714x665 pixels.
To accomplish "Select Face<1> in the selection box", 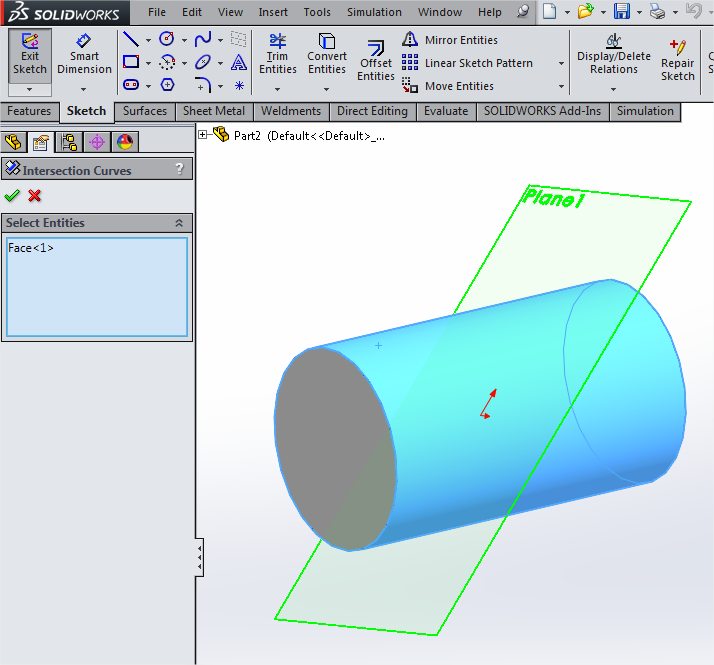I will 31,248.
